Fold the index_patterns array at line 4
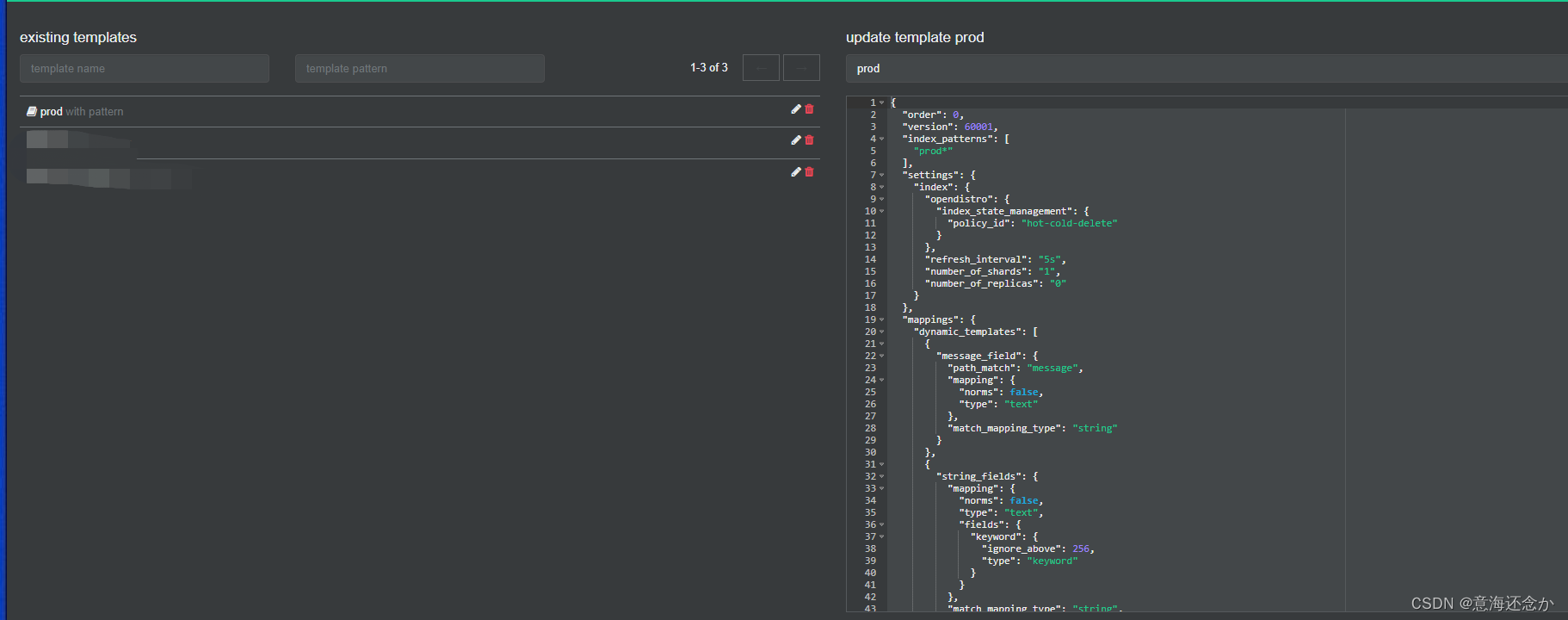This screenshot has width=1568, height=620. pos(882,139)
